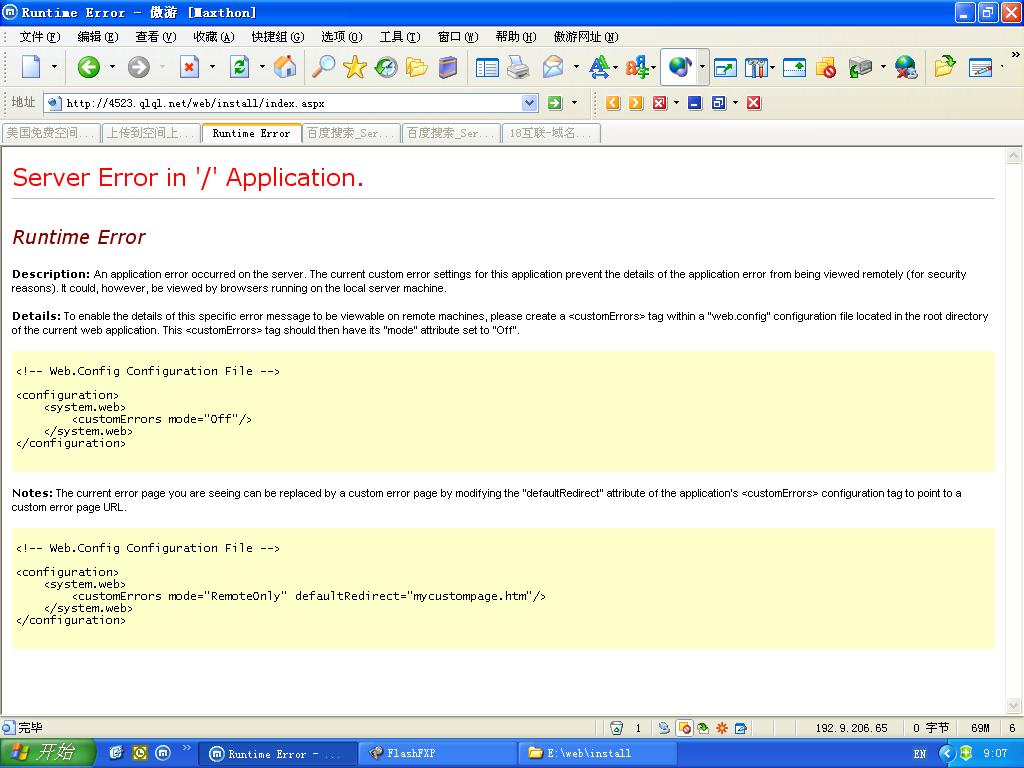This screenshot has height=768, width=1024.
Task: Click the Print icon in toolbar
Action: tap(518, 67)
